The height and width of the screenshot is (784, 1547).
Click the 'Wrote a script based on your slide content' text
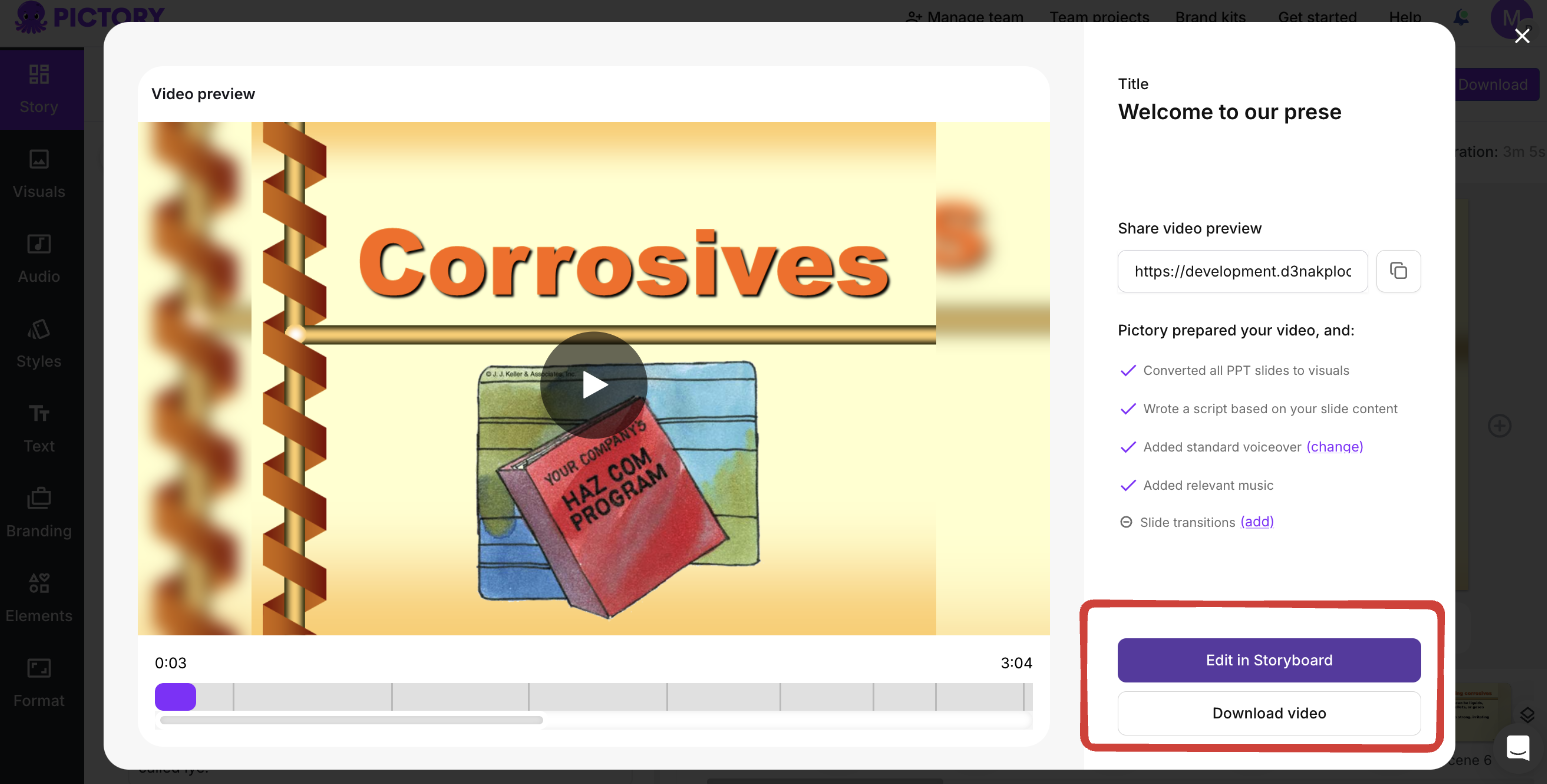1270,409
